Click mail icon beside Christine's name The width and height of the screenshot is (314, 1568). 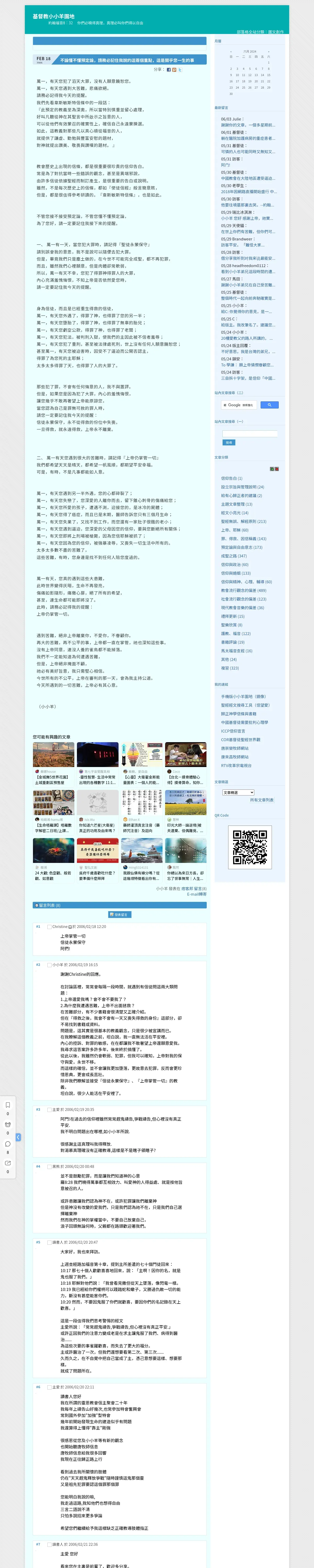(x=70, y=927)
